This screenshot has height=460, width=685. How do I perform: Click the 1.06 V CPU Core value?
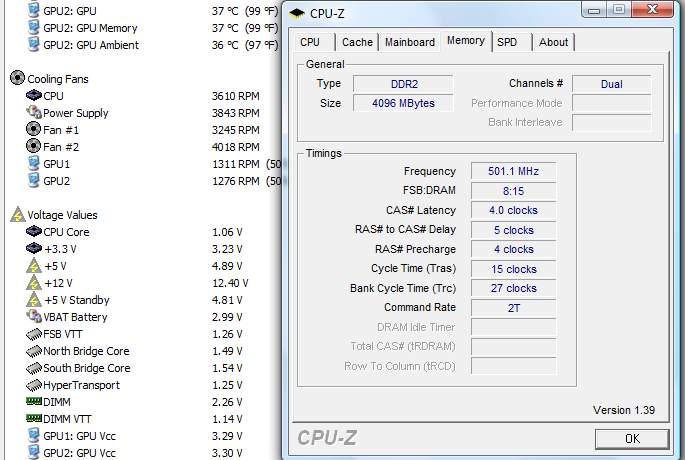(227, 232)
